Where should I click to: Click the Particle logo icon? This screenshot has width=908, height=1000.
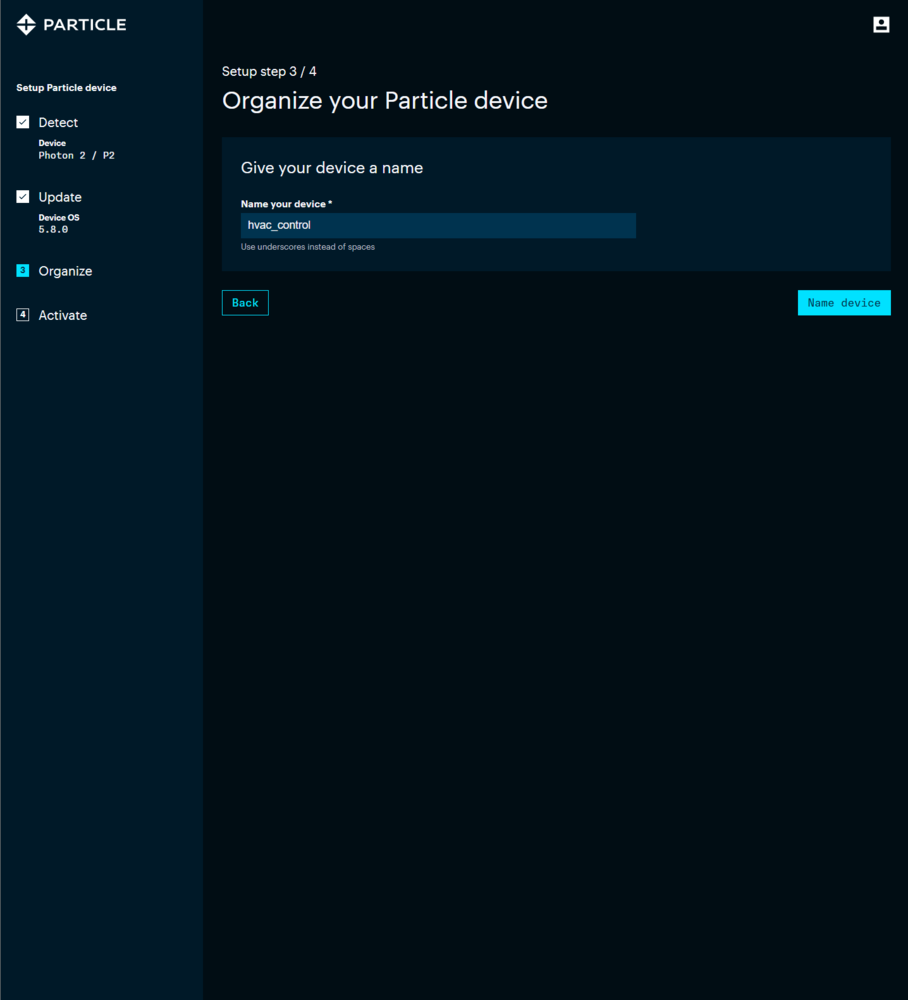click(26, 24)
